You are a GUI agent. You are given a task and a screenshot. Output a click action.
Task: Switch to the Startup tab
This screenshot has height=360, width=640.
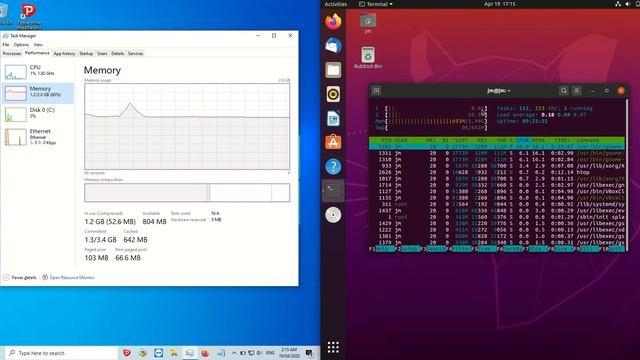coord(86,53)
